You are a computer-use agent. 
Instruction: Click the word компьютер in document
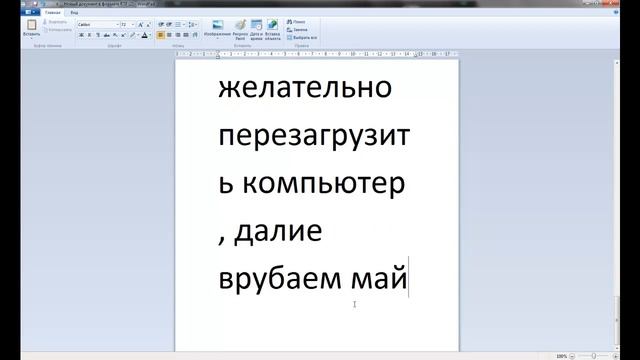[324, 185]
